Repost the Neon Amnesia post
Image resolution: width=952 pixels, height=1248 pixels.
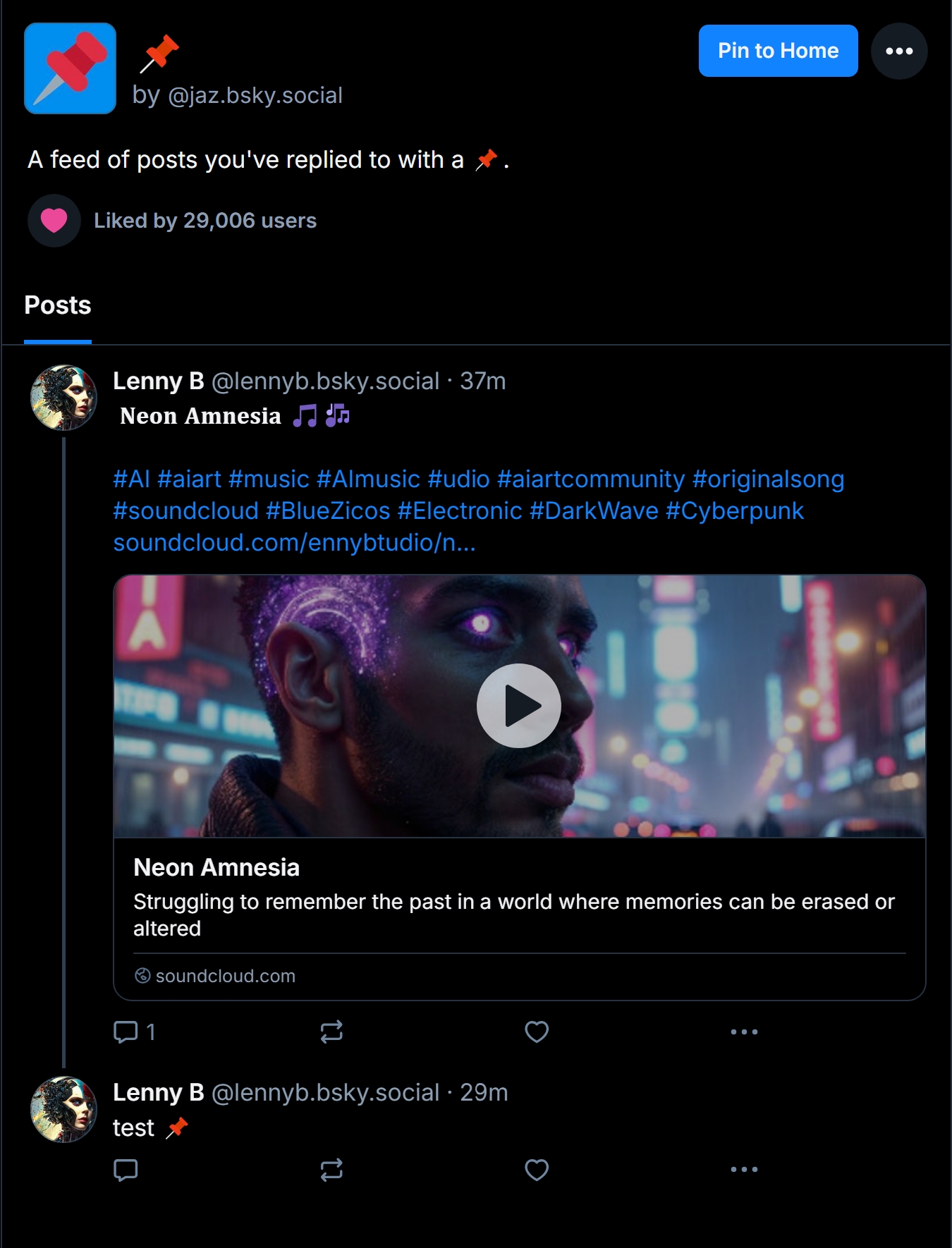331,1032
